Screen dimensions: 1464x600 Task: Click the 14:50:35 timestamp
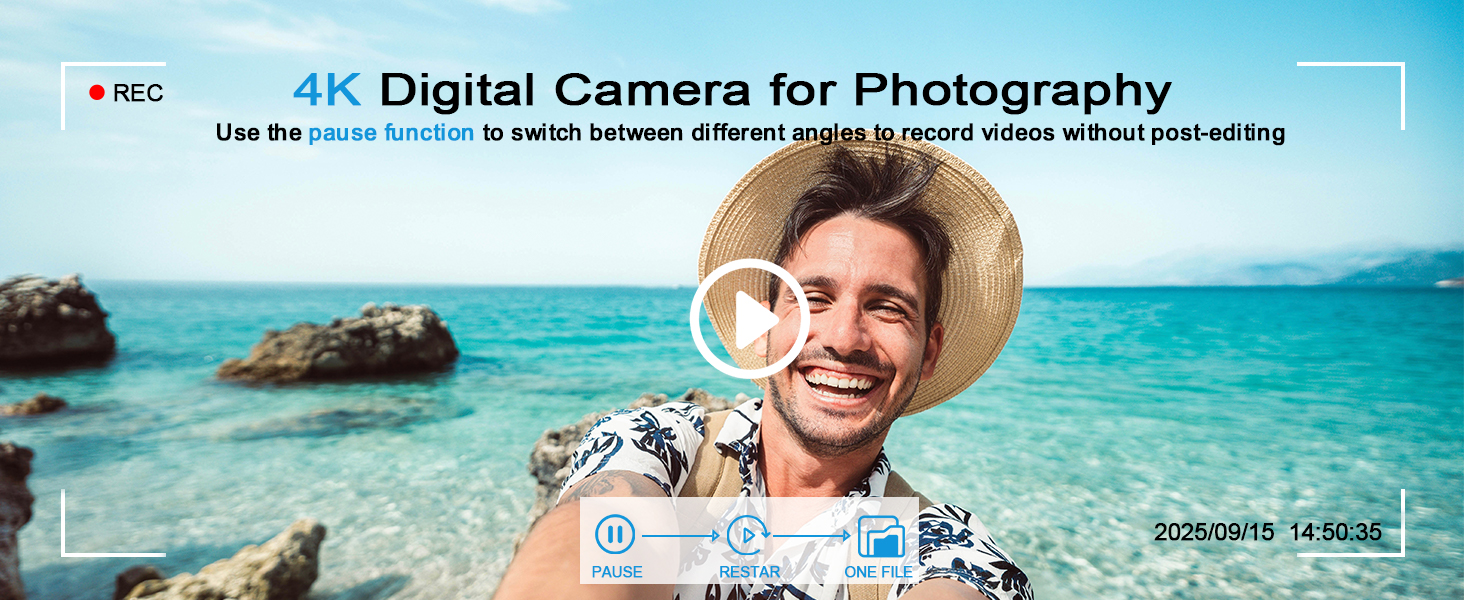click(1335, 532)
